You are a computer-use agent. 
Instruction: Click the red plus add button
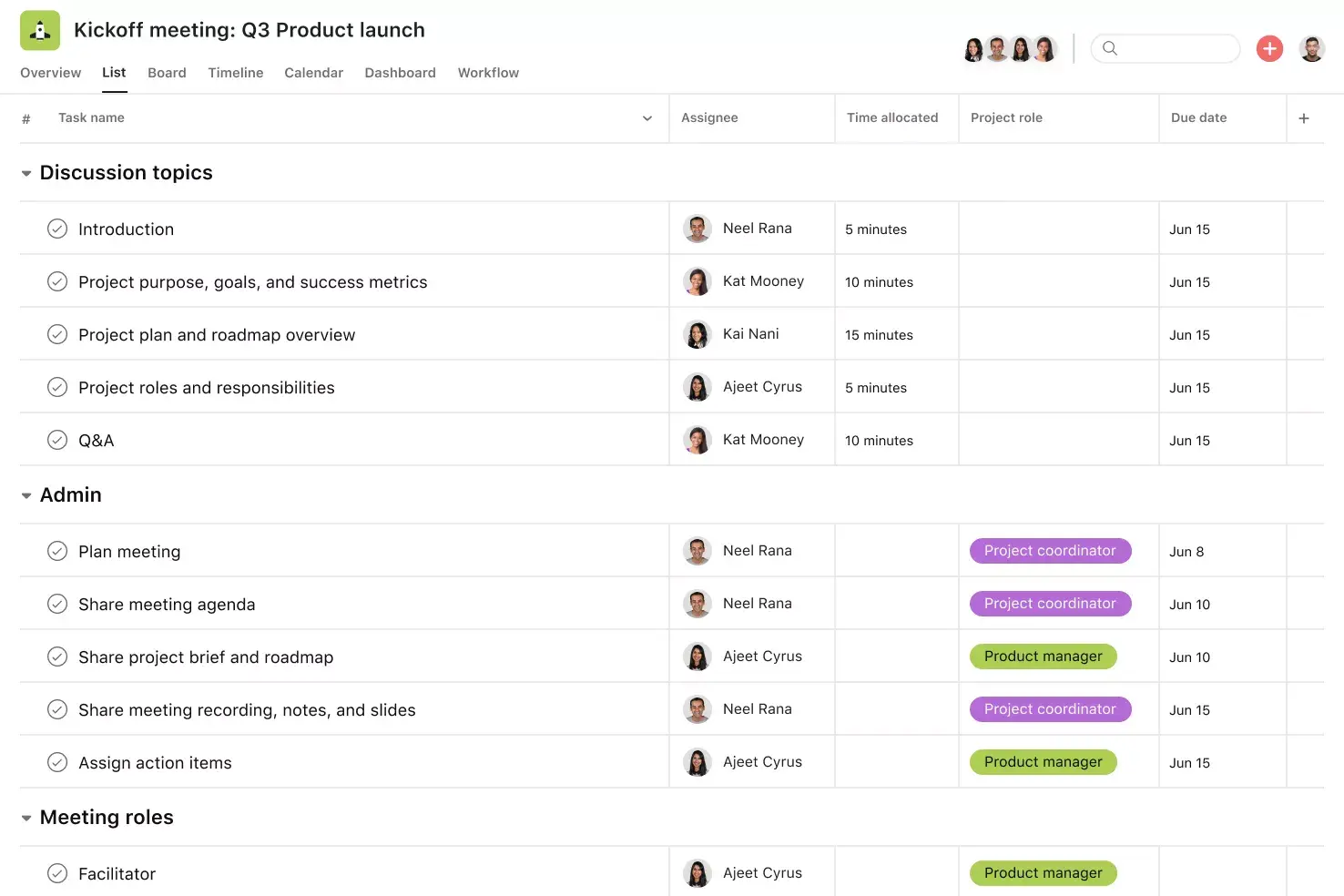click(x=1269, y=48)
